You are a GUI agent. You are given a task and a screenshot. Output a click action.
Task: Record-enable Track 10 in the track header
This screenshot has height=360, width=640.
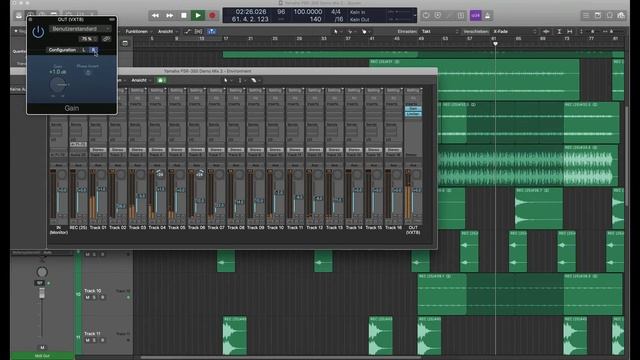coord(102,298)
